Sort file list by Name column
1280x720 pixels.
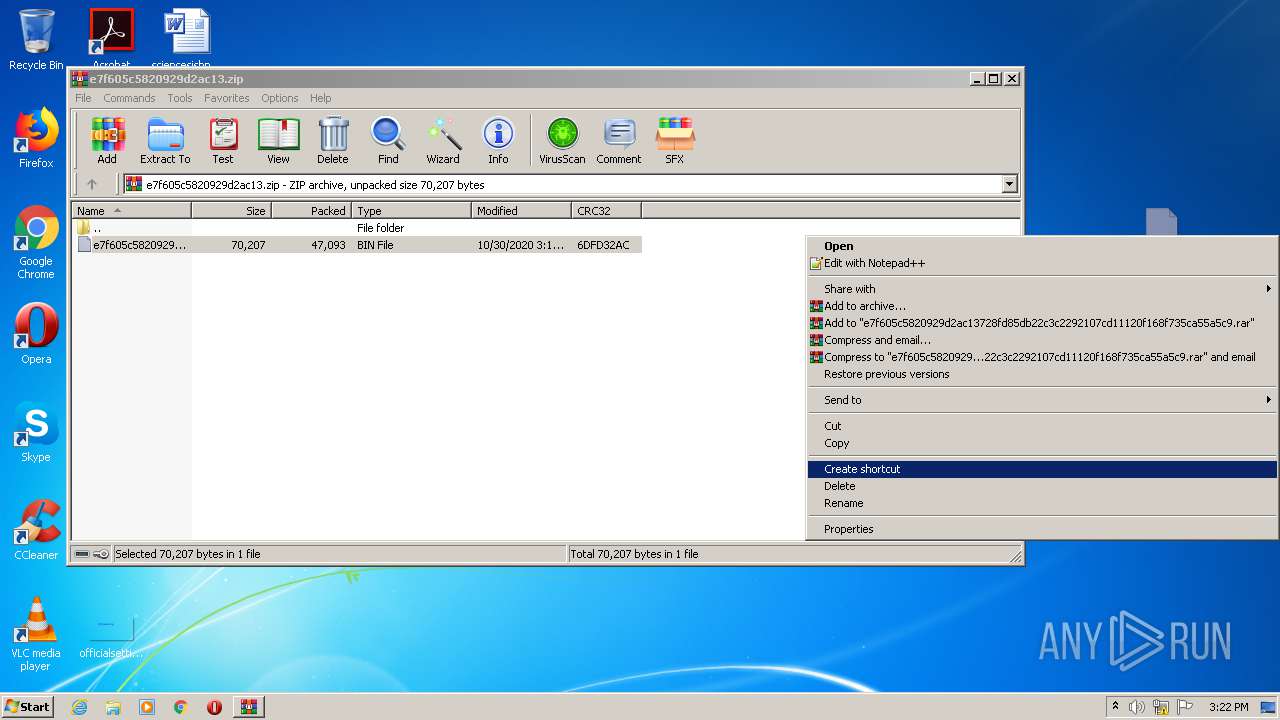coord(131,210)
